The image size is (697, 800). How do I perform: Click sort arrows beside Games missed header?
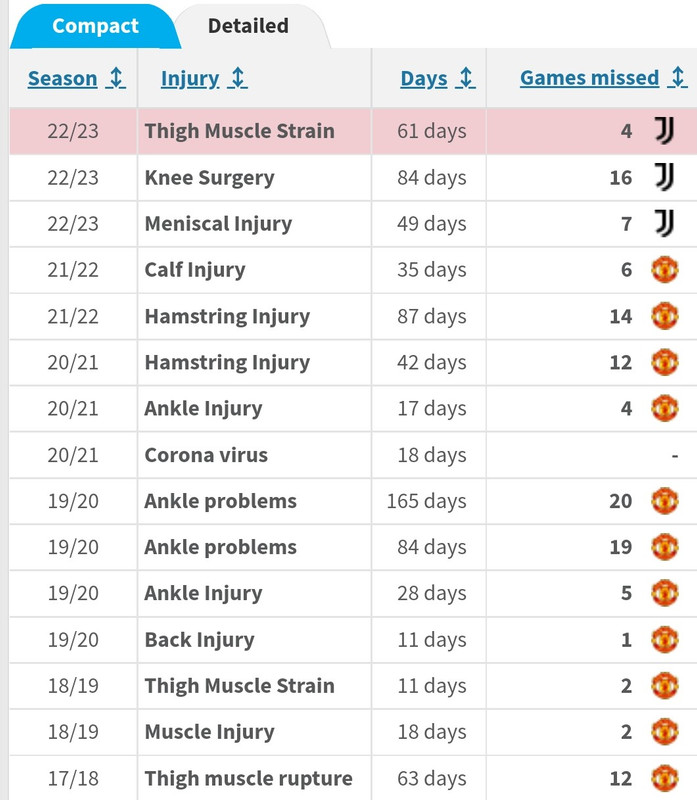pos(678,77)
